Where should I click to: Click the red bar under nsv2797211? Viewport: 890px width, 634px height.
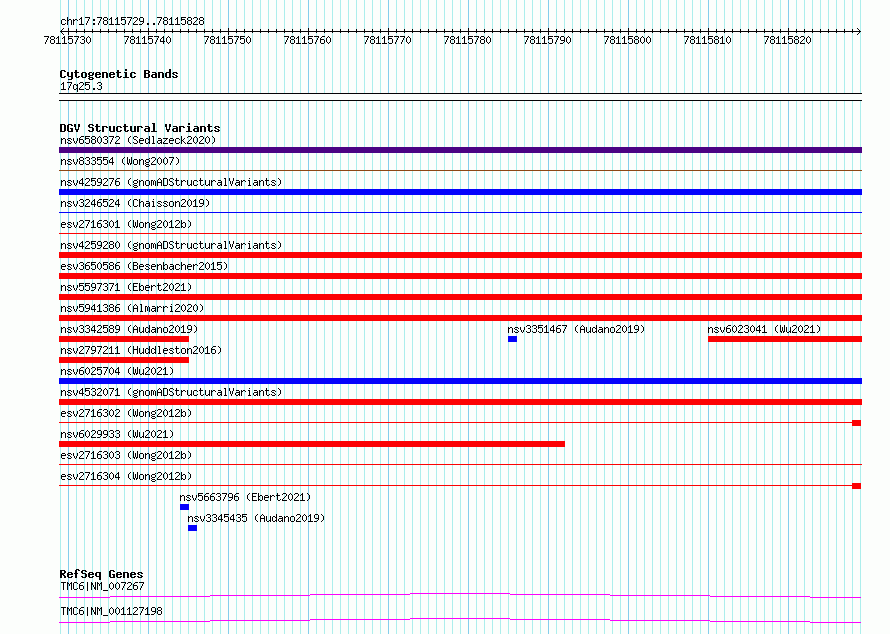(x=124, y=360)
